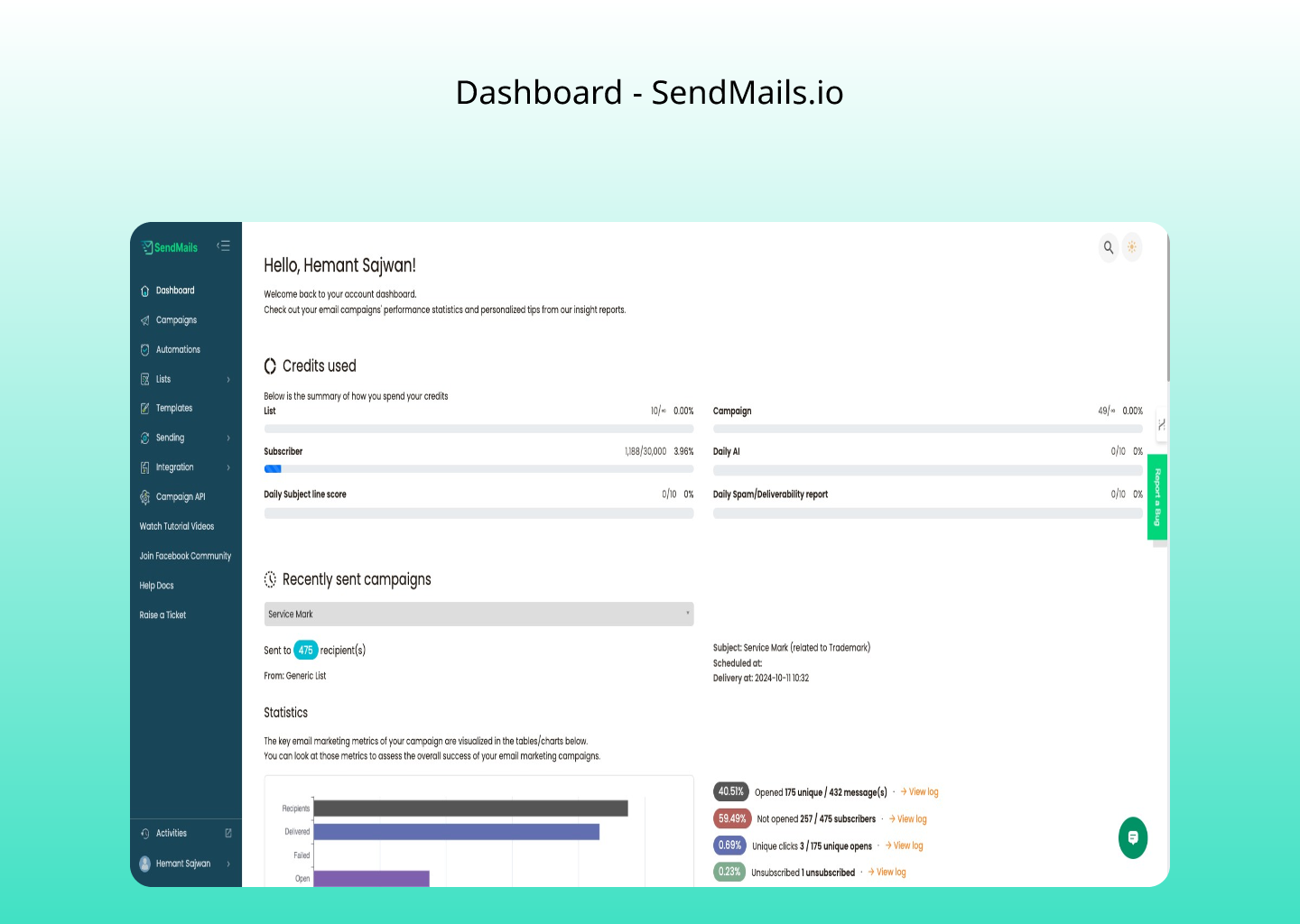
Task: Click 'From: Generic List' text
Action: pos(294,676)
